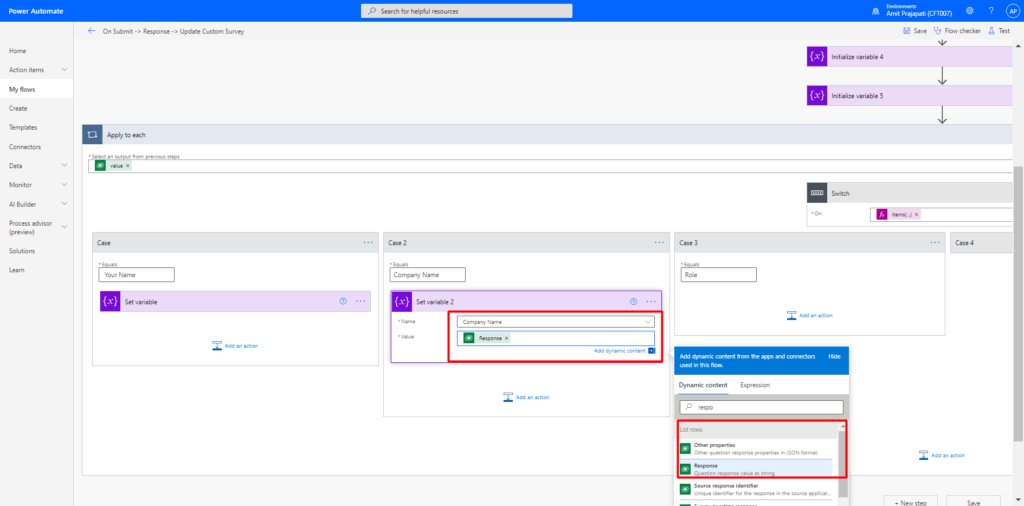Screen dimensions: 1024x506
Task: Expand the Monitor menu
Action: tap(64, 185)
